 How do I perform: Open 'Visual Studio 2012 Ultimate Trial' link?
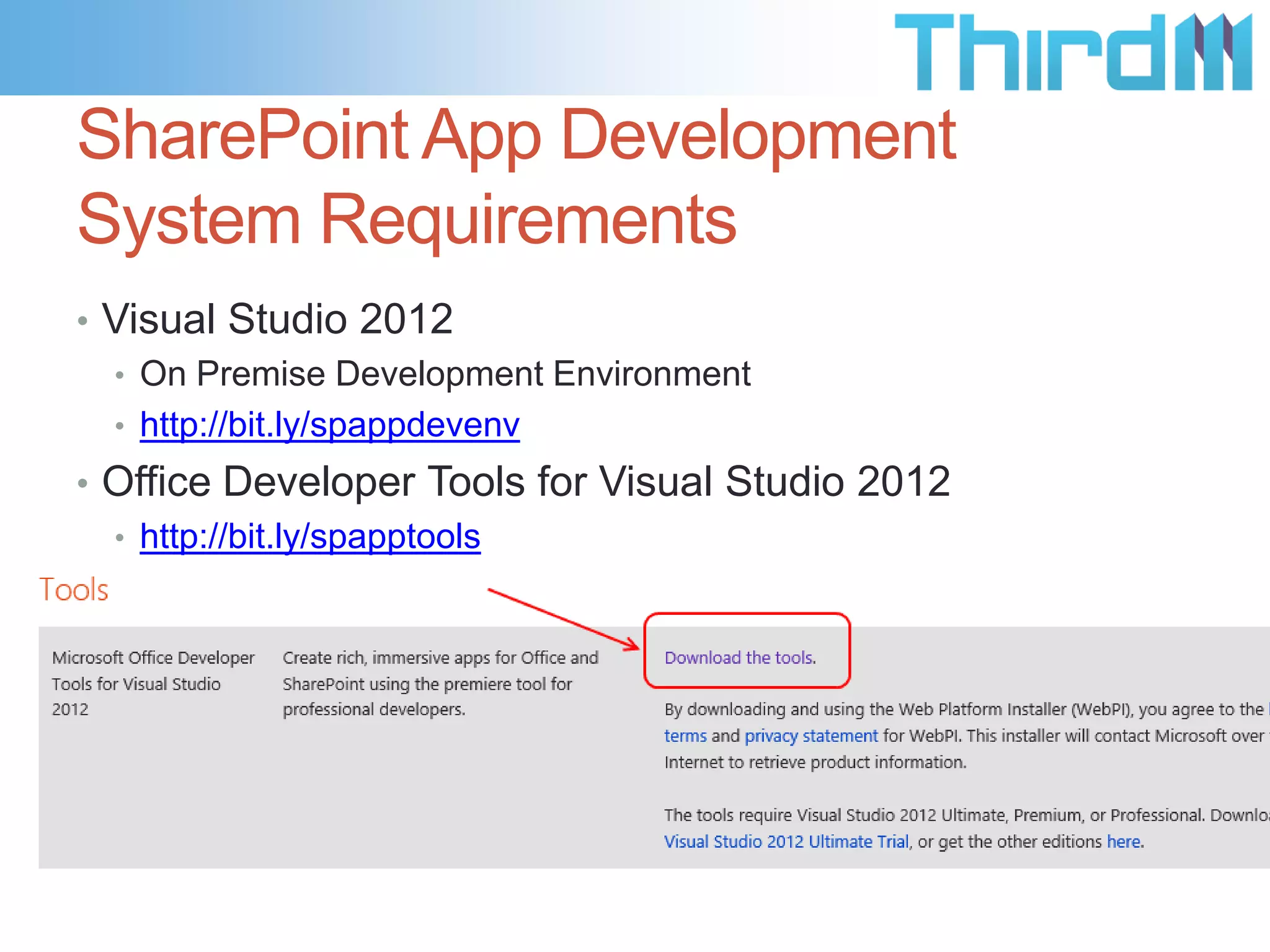786,842
